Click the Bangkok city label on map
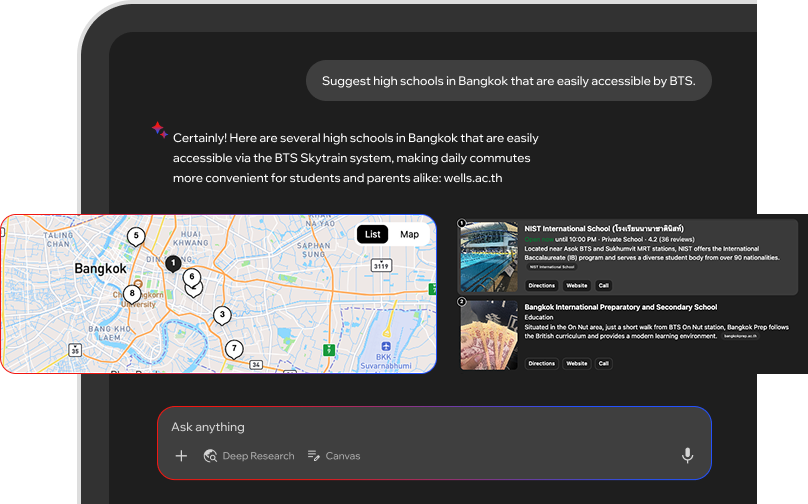This screenshot has width=808, height=504. pos(100,268)
